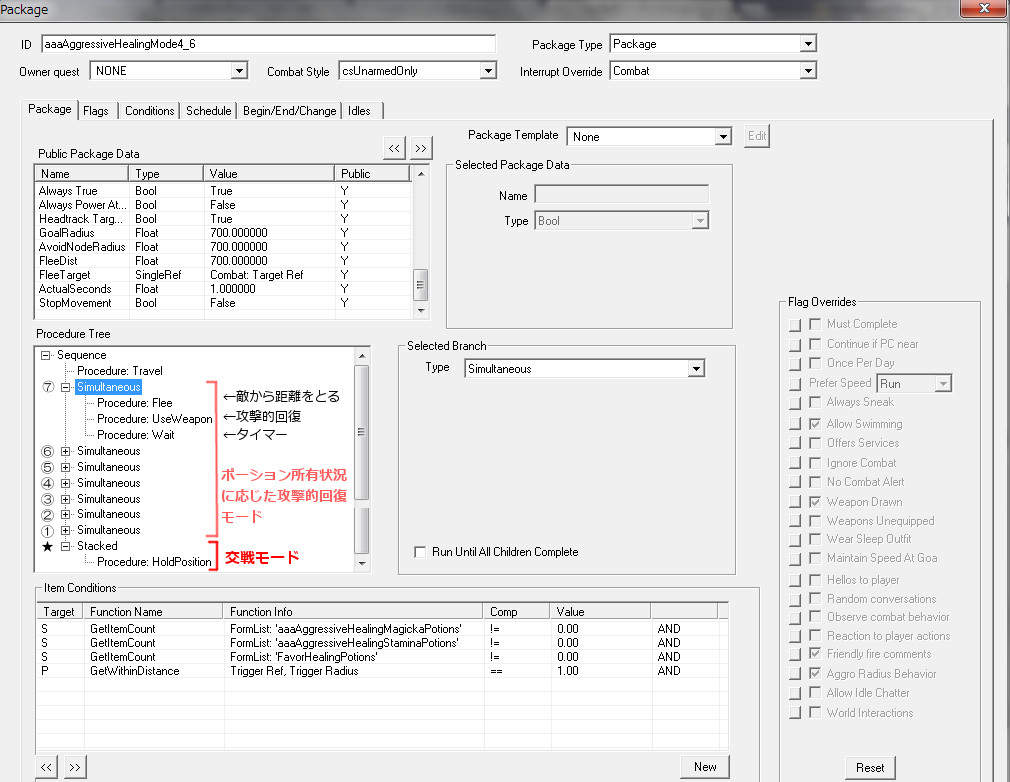Open the Selected Branch Type dropdown

tap(696, 368)
